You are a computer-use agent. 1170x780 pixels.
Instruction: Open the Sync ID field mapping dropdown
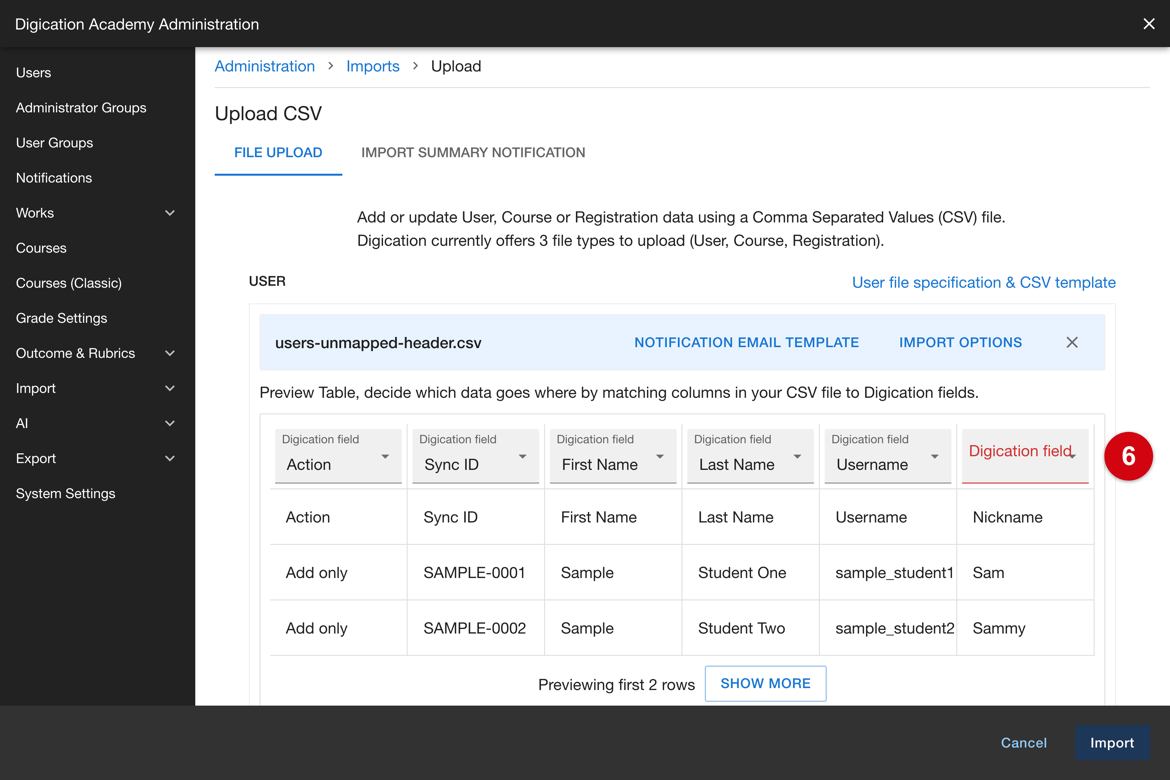click(x=475, y=456)
